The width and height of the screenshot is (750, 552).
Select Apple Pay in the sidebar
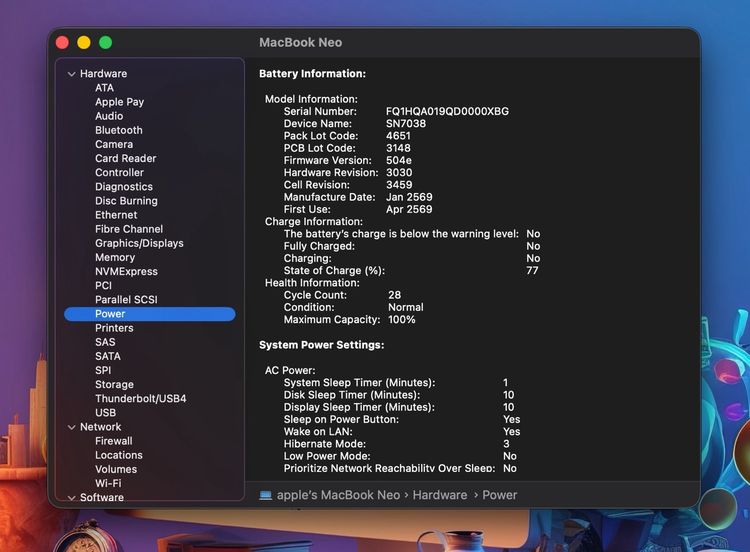pyautogui.click(x=120, y=102)
